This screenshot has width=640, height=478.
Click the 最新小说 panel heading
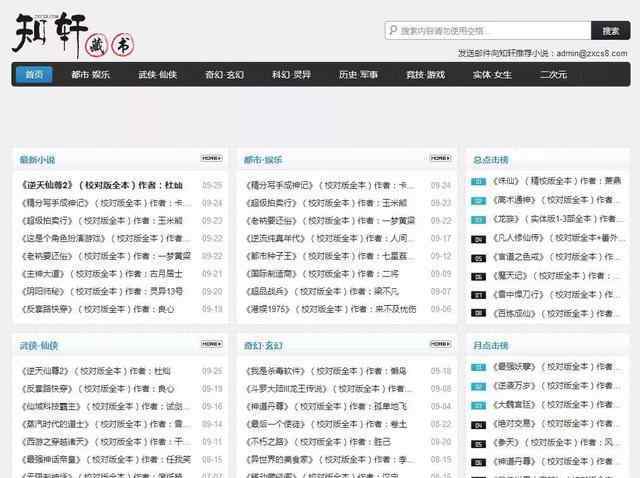pos(37,160)
